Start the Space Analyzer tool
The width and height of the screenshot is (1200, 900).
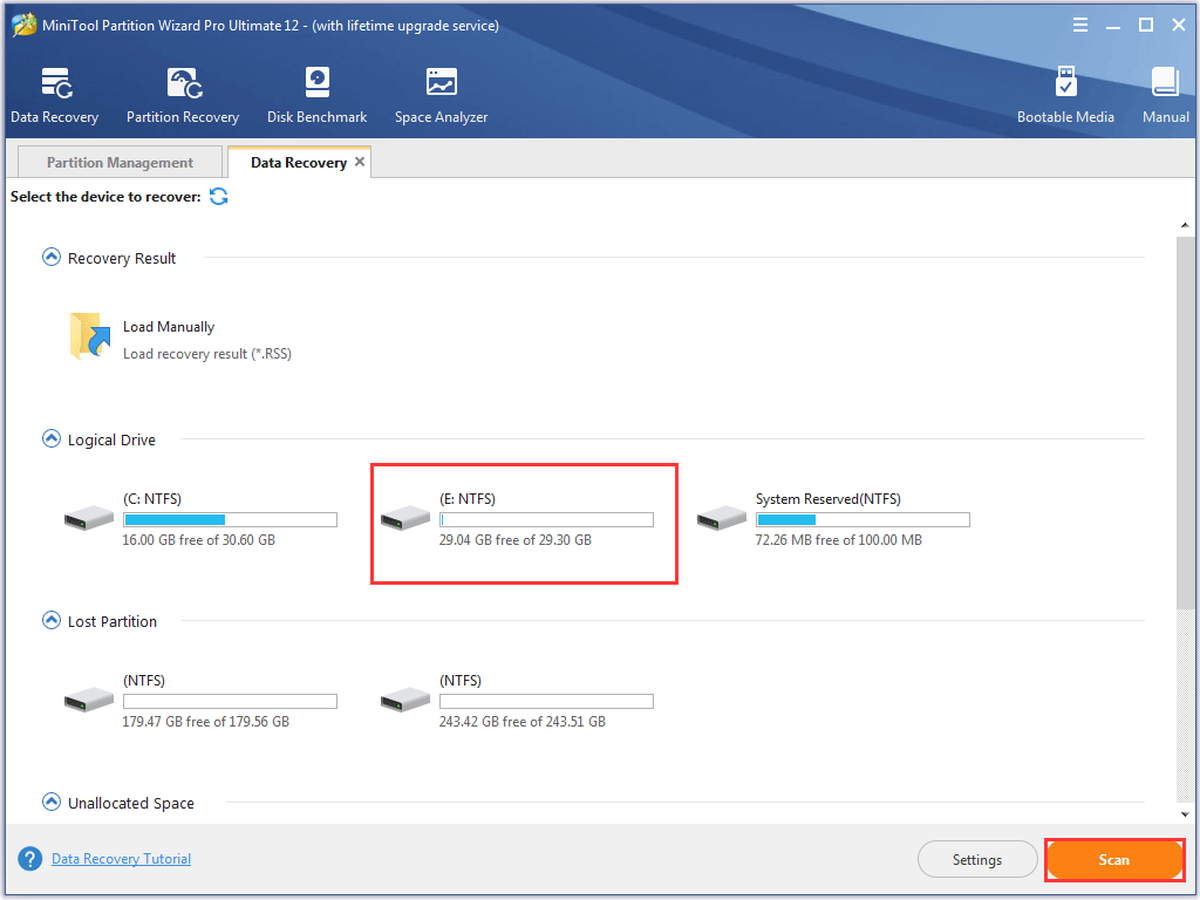[441, 83]
